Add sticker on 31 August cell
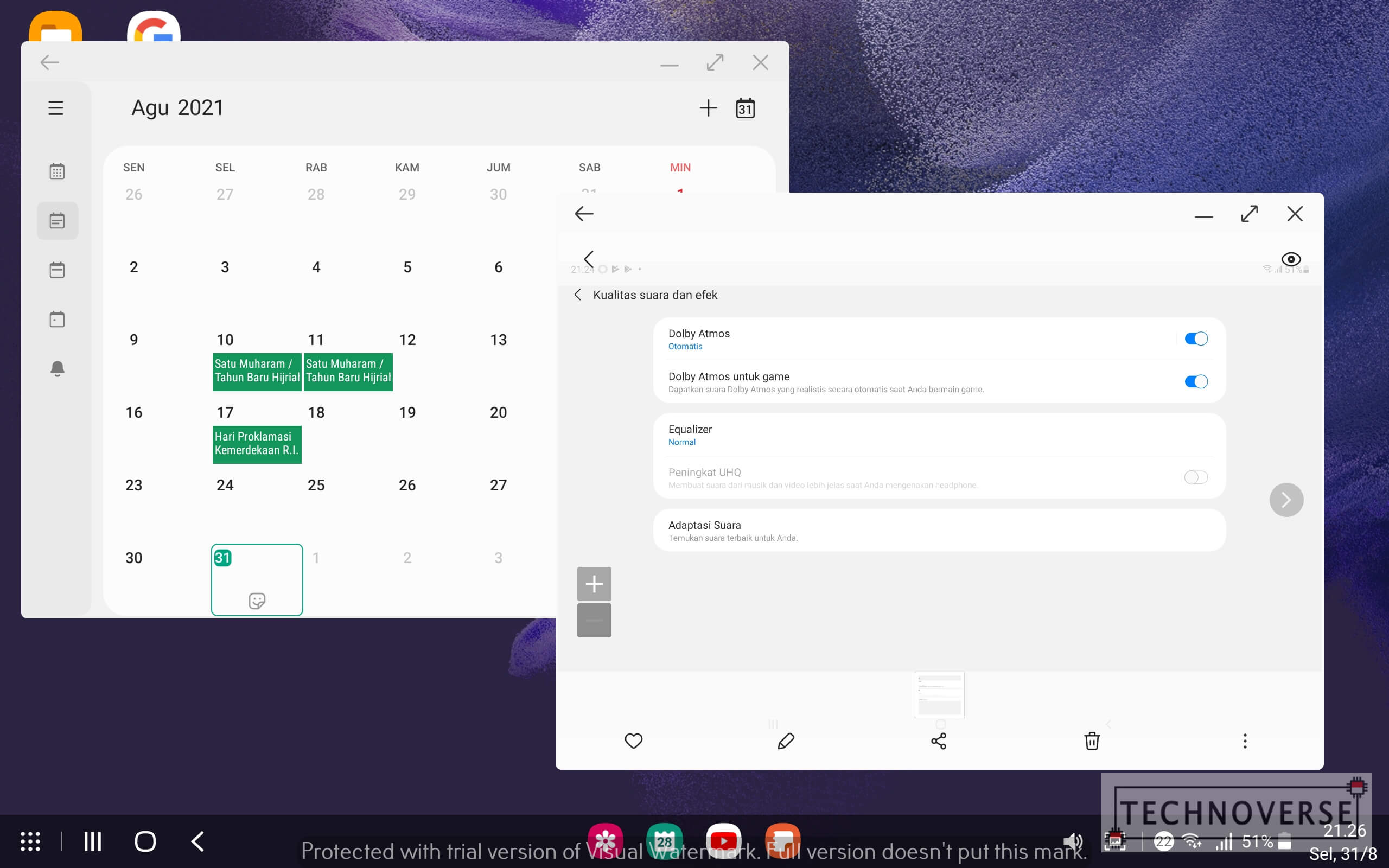The height and width of the screenshot is (868, 1389). (x=257, y=601)
